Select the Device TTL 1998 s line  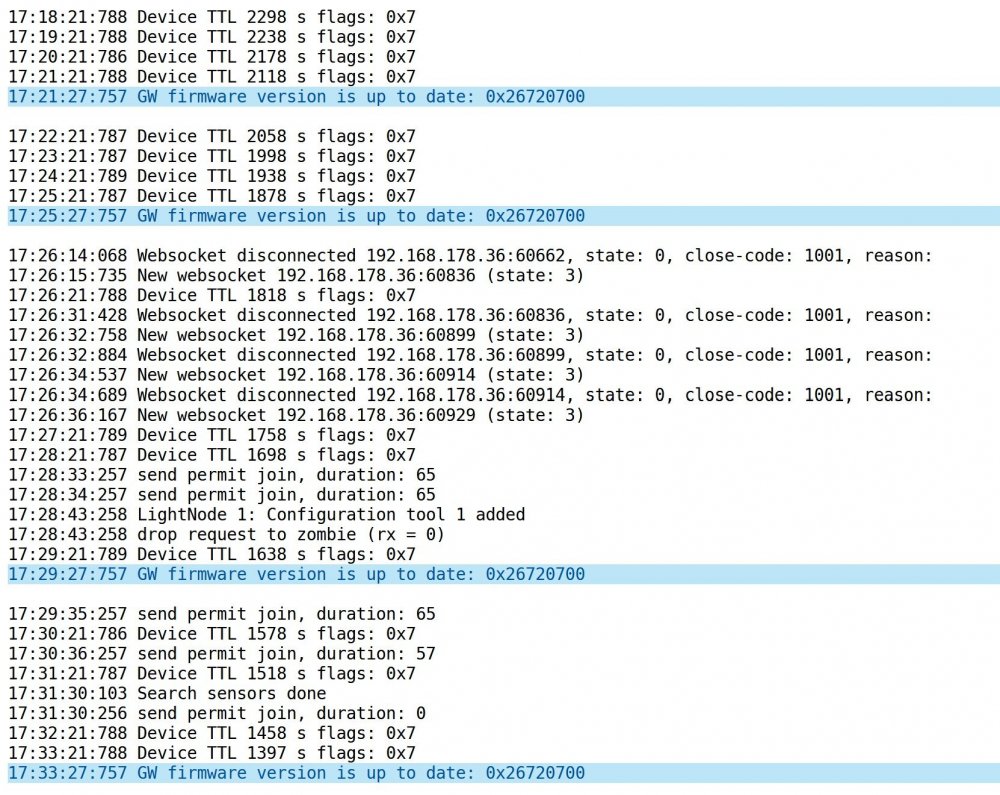pos(212,156)
